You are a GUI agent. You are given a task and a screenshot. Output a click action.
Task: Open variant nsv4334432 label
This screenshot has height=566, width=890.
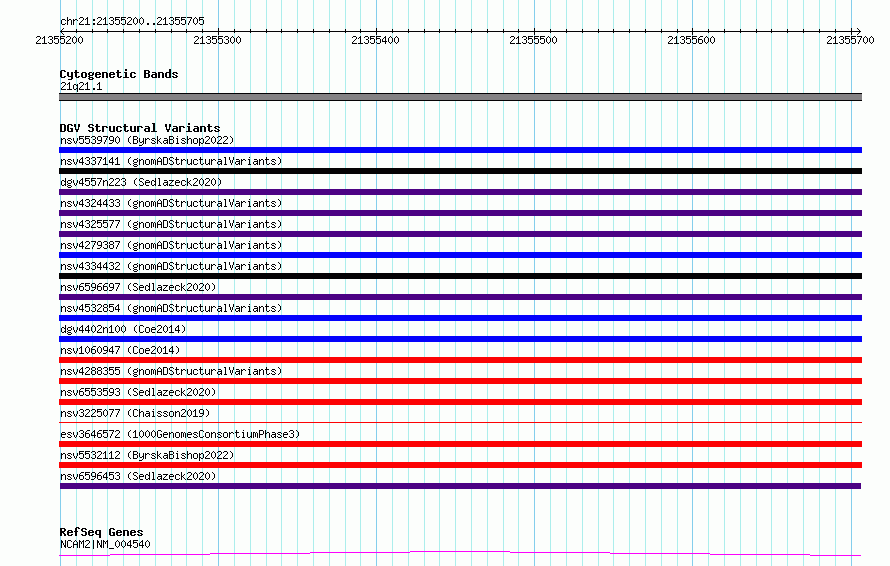coord(171,266)
